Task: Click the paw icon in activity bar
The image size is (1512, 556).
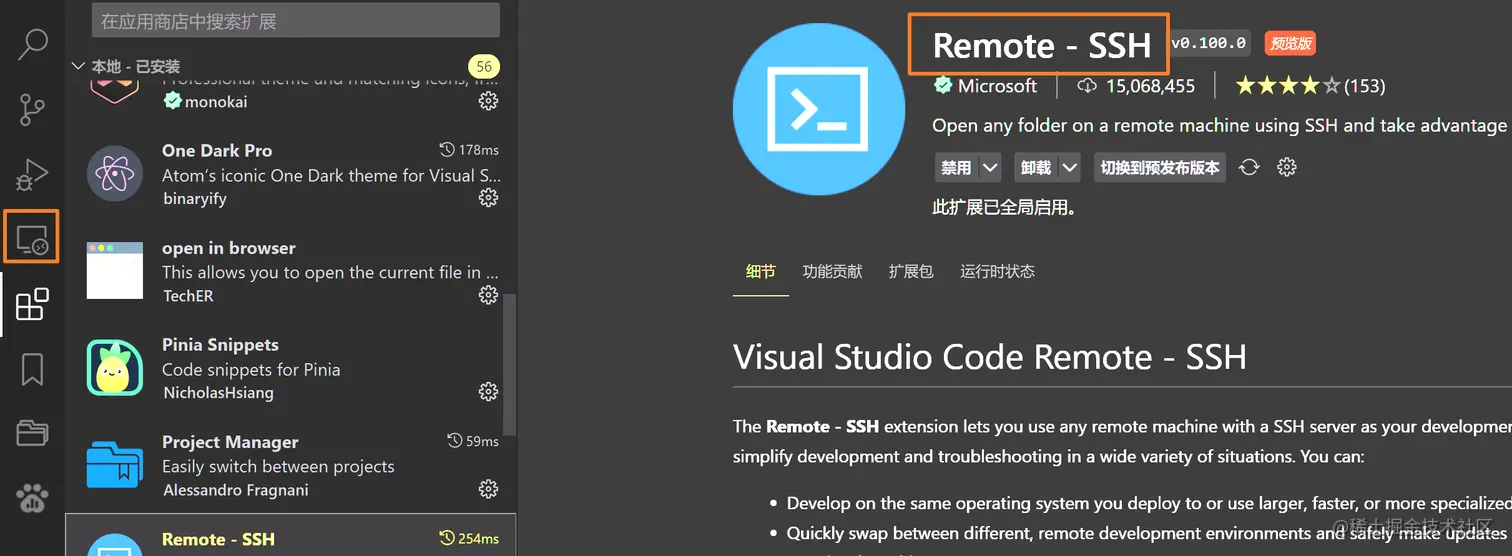Action: (x=33, y=497)
